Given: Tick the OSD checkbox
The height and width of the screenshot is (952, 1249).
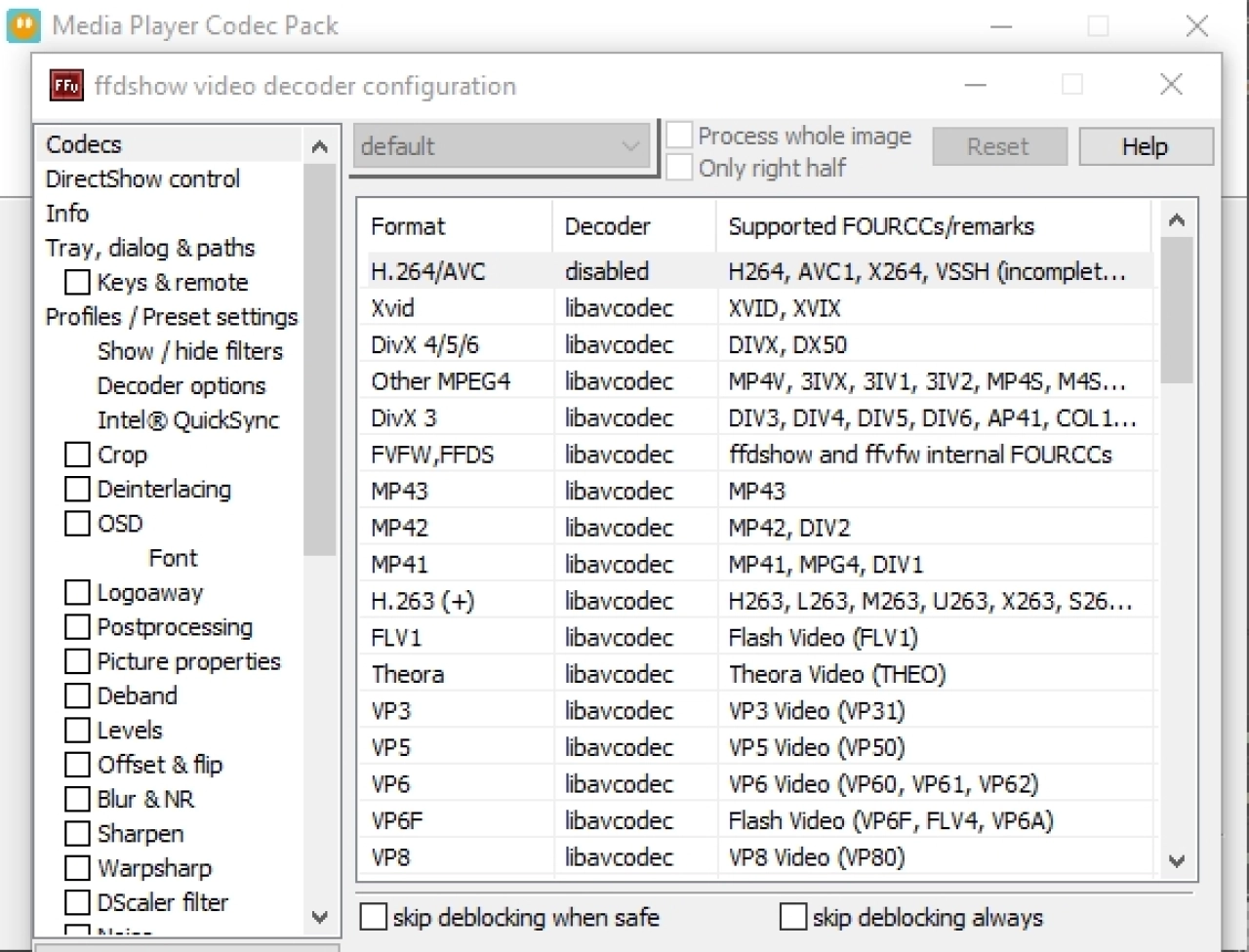Looking at the screenshot, I should (x=77, y=523).
